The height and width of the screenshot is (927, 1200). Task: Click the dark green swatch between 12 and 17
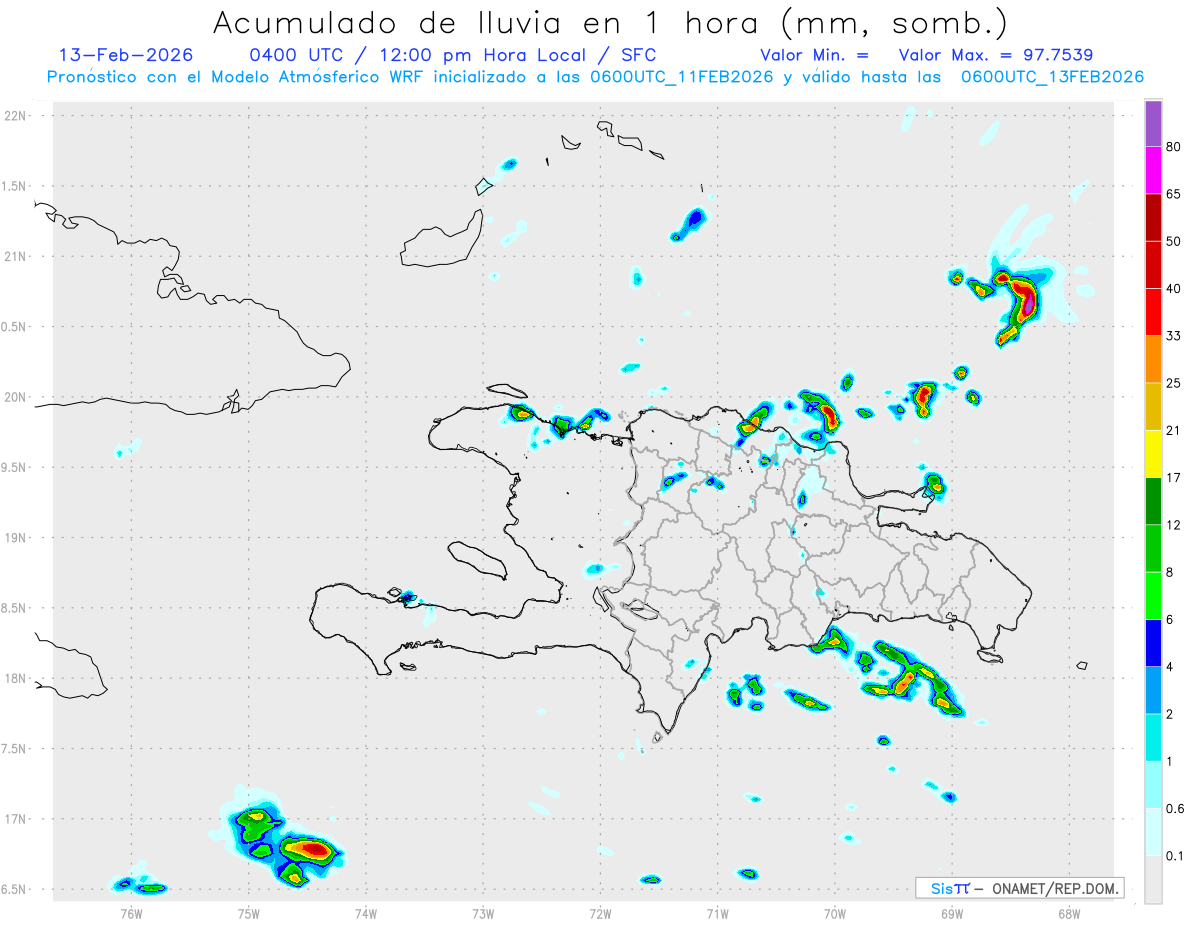[1153, 501]
